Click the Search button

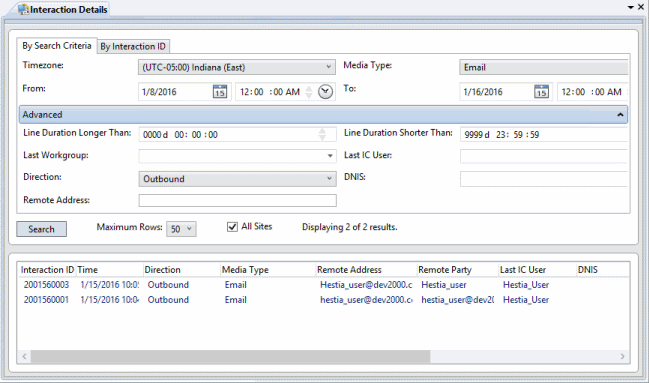coord(41,229)
